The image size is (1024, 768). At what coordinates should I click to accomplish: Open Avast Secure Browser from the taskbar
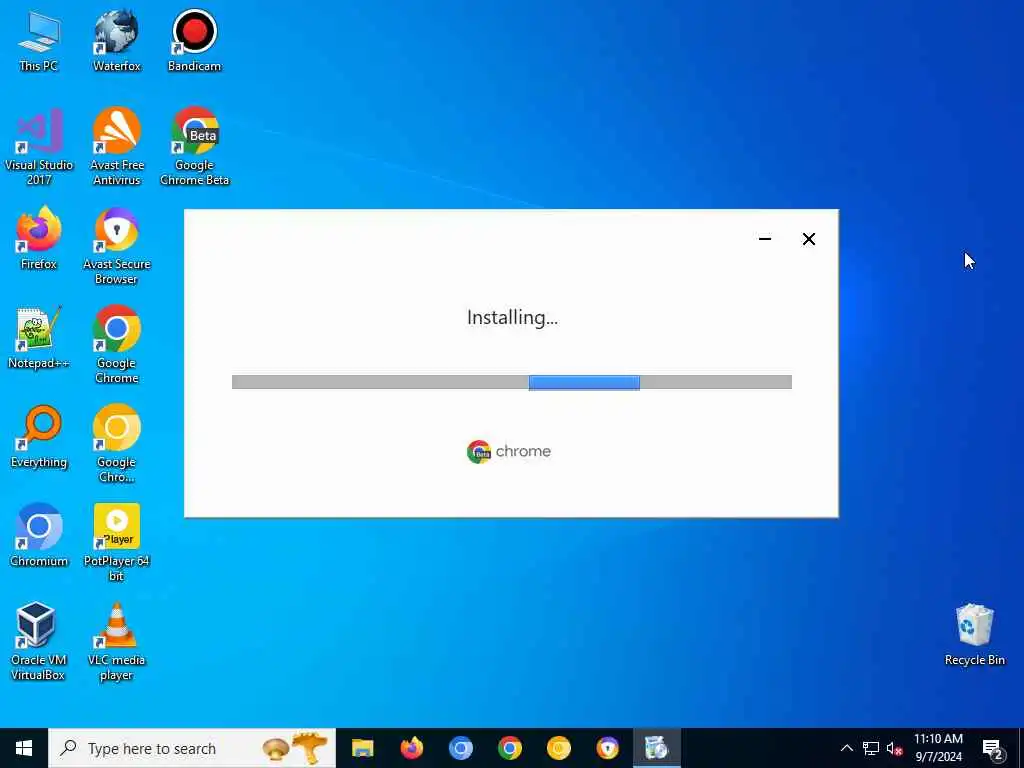[607, 748]
